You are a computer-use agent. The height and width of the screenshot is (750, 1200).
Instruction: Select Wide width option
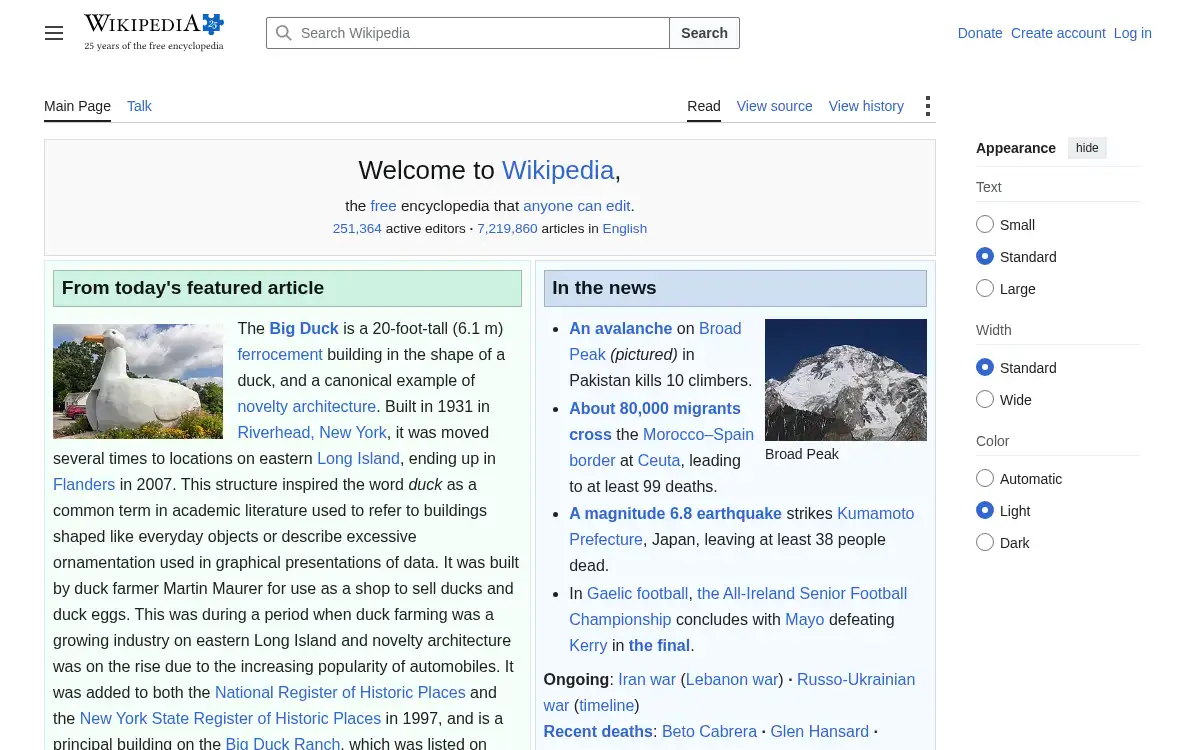985,400
